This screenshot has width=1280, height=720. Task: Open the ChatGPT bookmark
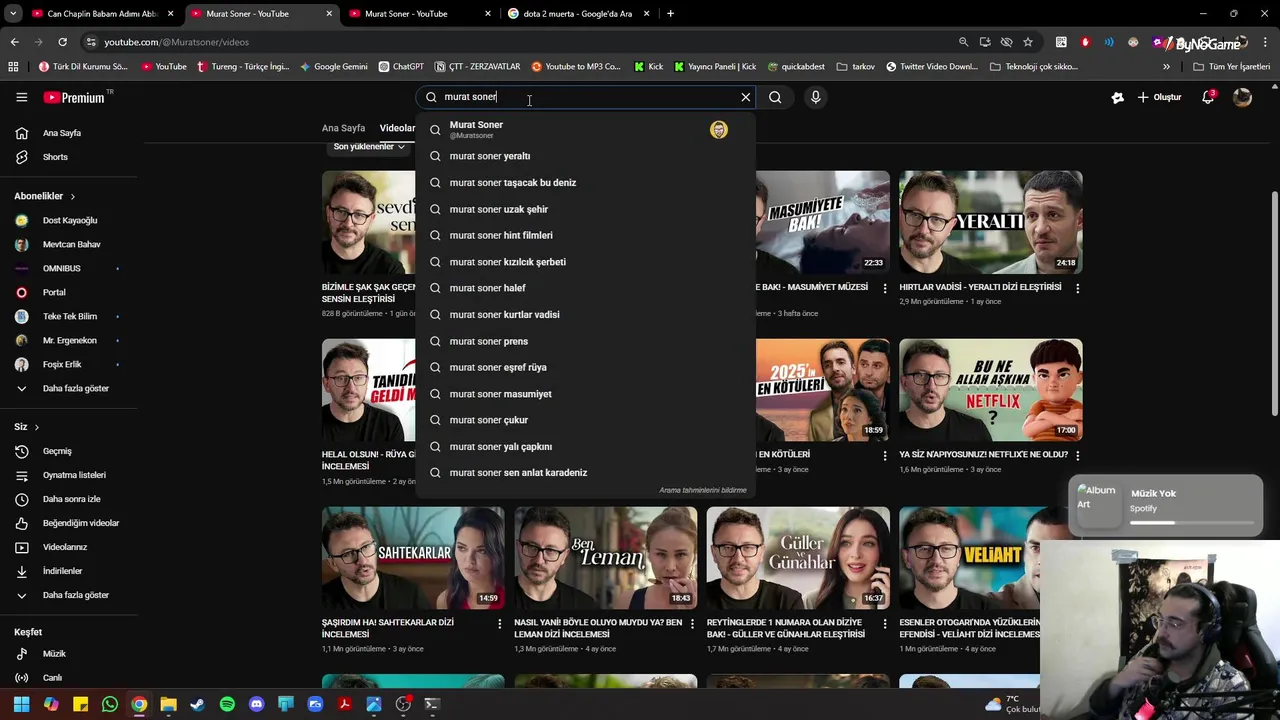(x=401, y=67)
